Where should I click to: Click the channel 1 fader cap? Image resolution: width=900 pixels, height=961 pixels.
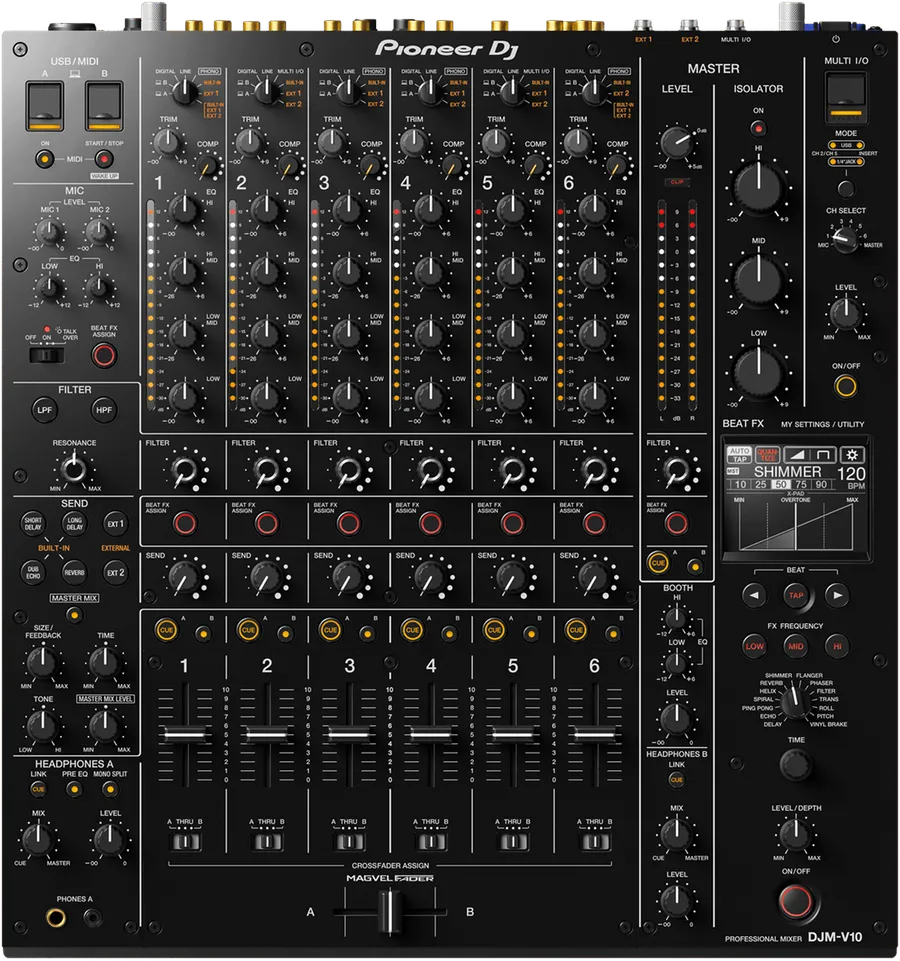(x=185, y=734)
